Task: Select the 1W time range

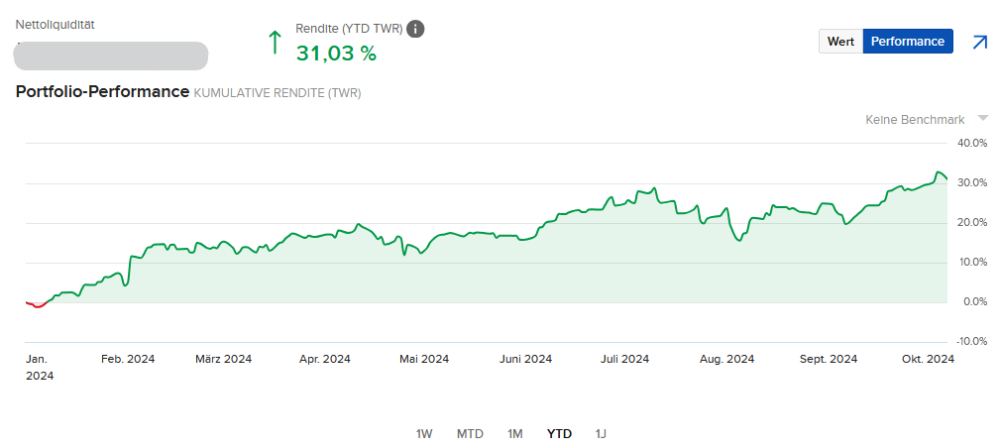Action: (x=424, y=433)
